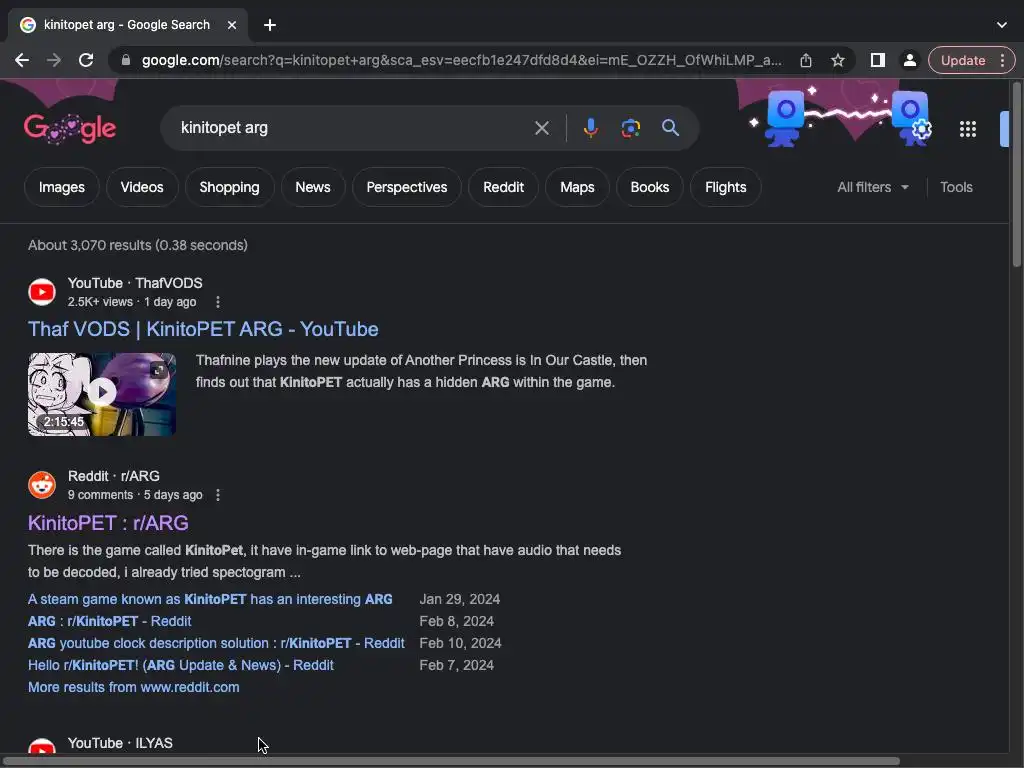Expand the All filters dropdown
This screenshot has height=768, width=1024.
pos(873,187)
